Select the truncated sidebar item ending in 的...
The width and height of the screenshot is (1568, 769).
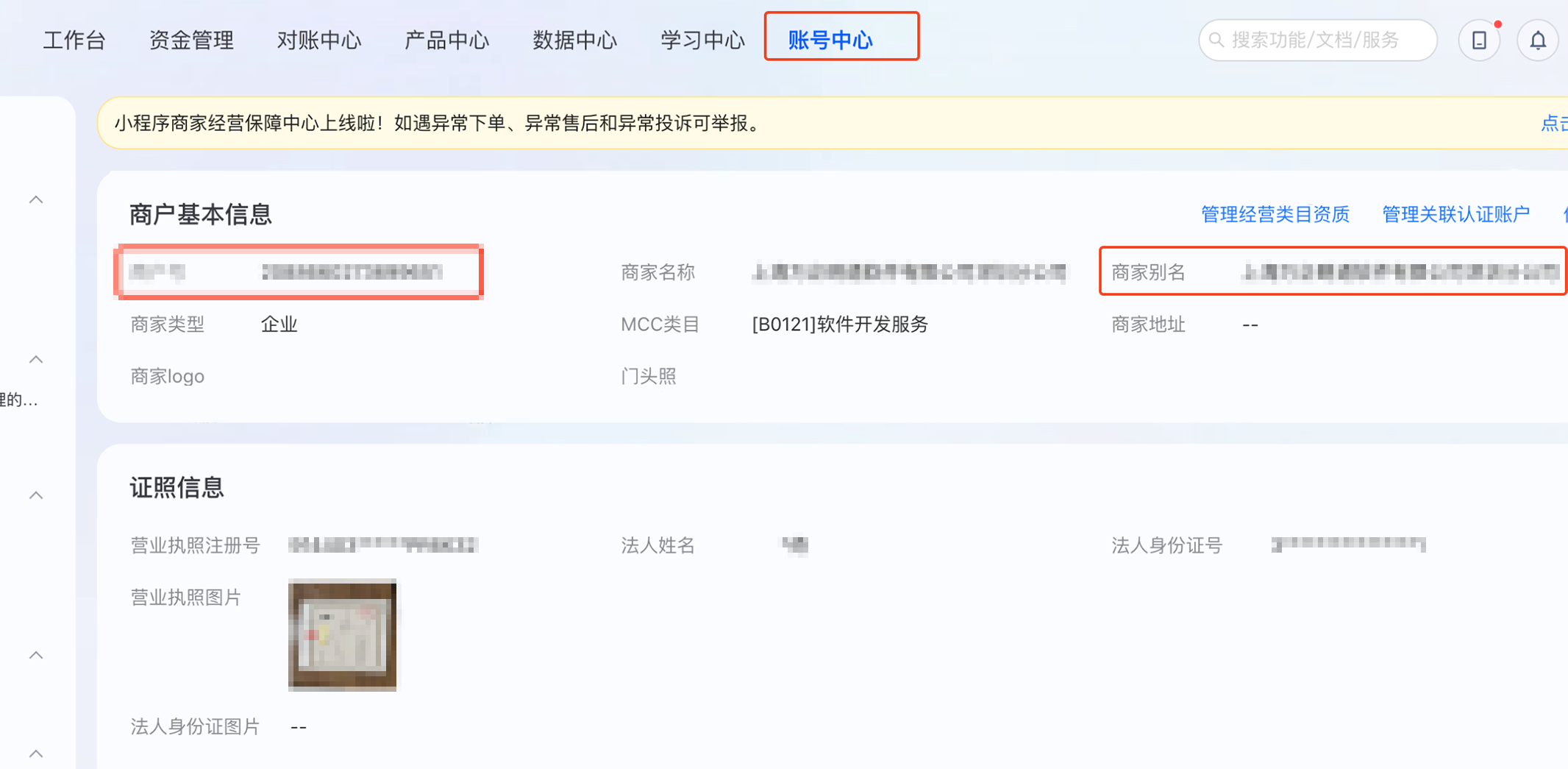[x=19, y=400]
